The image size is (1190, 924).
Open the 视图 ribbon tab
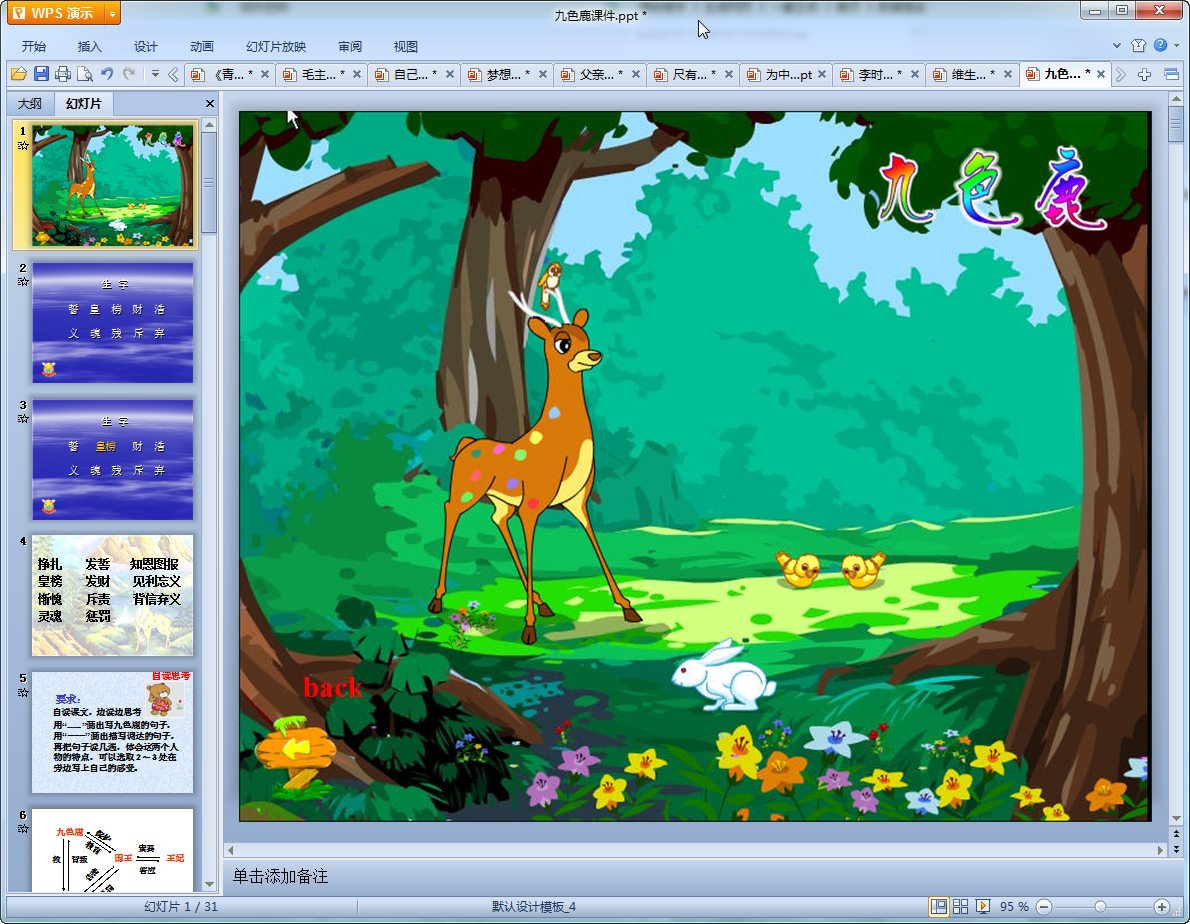tap(405, 46)
